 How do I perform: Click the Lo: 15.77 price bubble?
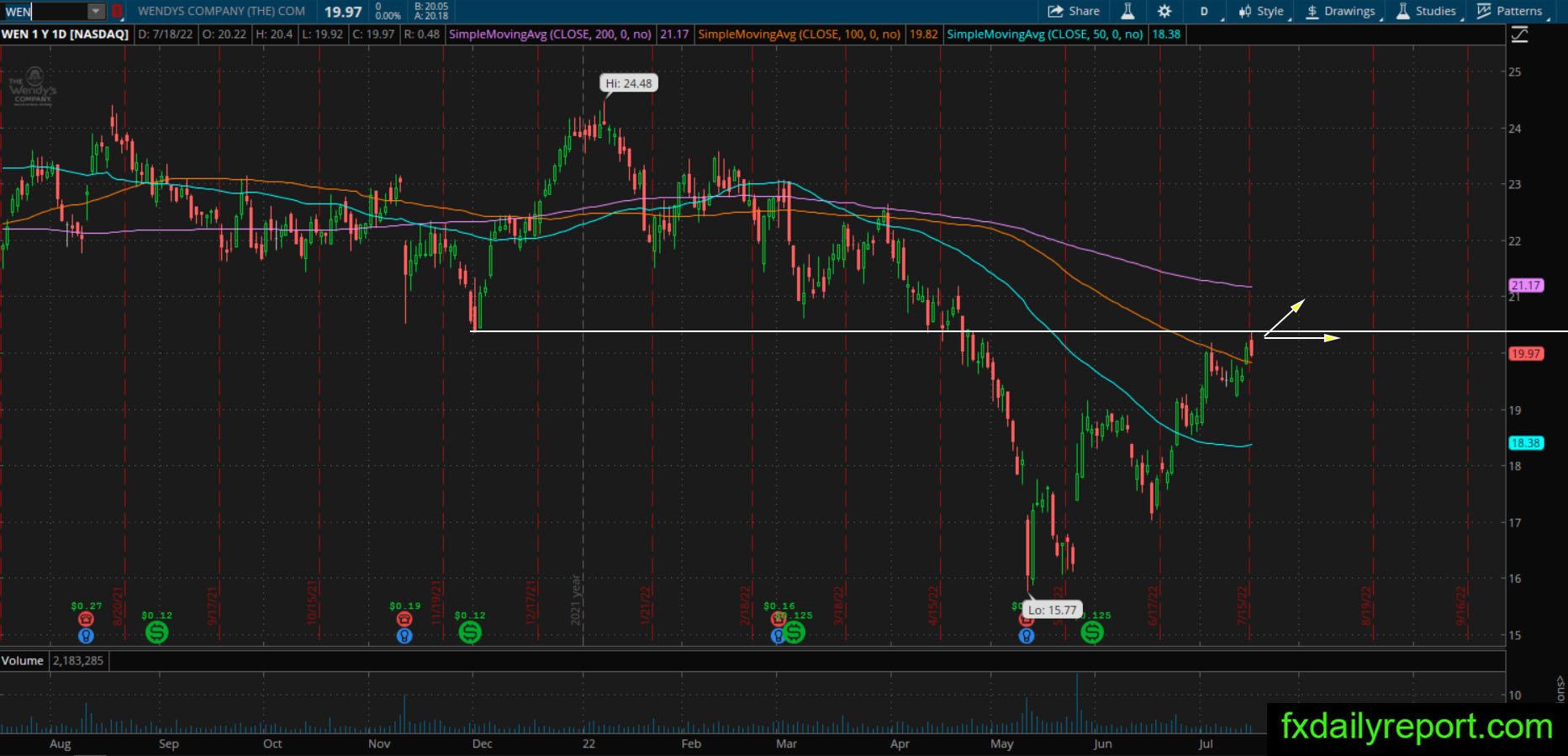1053,610
